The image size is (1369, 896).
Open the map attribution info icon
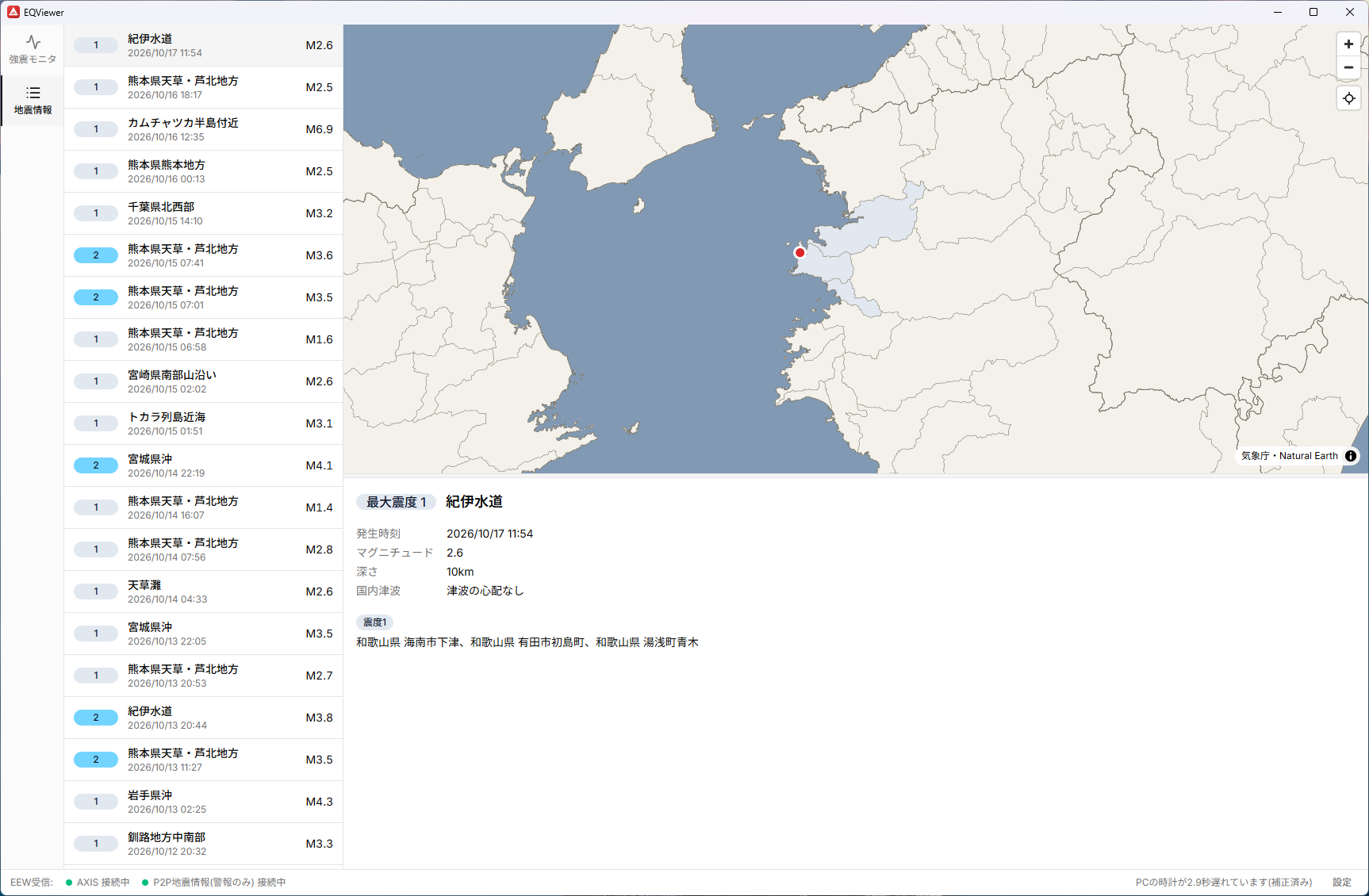(x=1351, y=456)
